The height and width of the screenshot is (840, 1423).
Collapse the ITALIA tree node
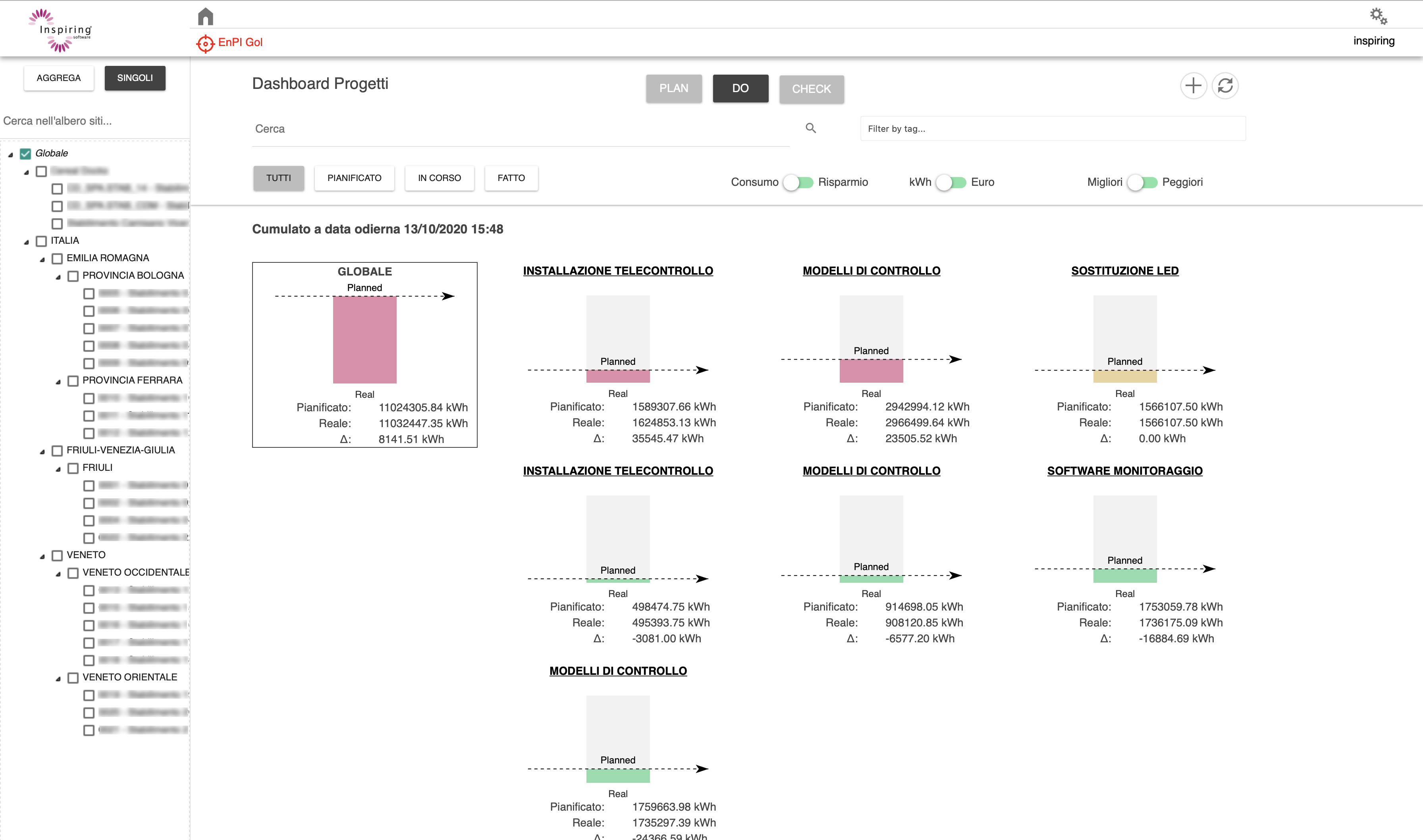coord(26,242)
